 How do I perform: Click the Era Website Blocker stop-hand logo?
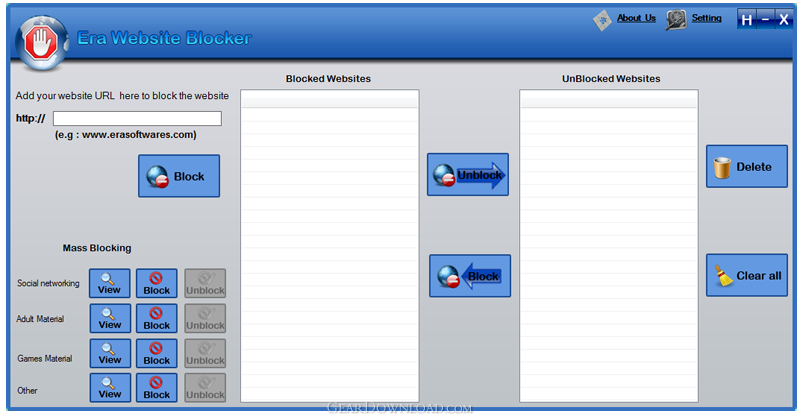pos(42,43)
